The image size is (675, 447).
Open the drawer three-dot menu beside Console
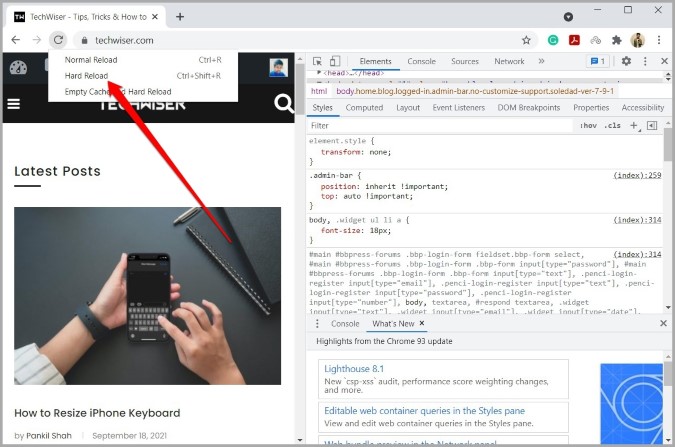pos(317,323)
